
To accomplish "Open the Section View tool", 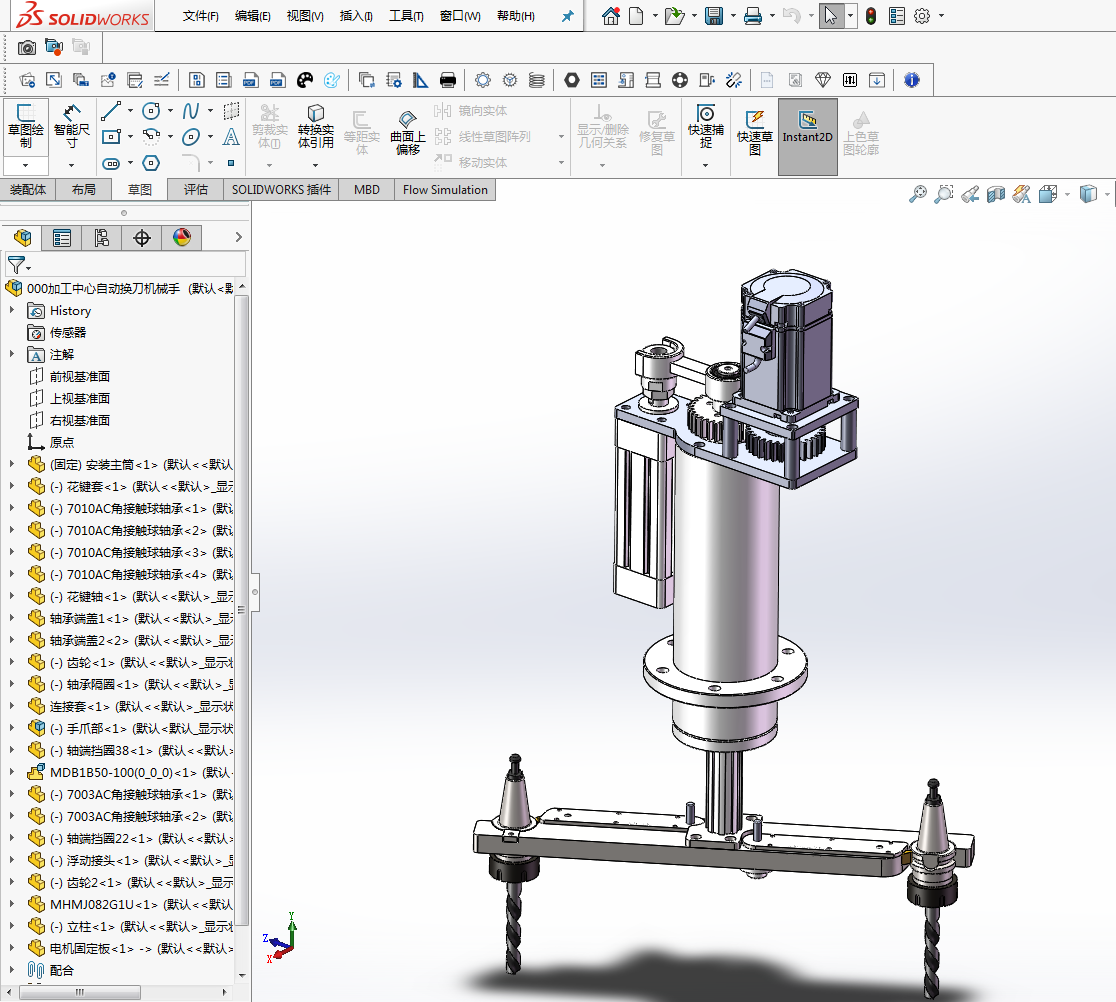I will (x=995, y=194).
